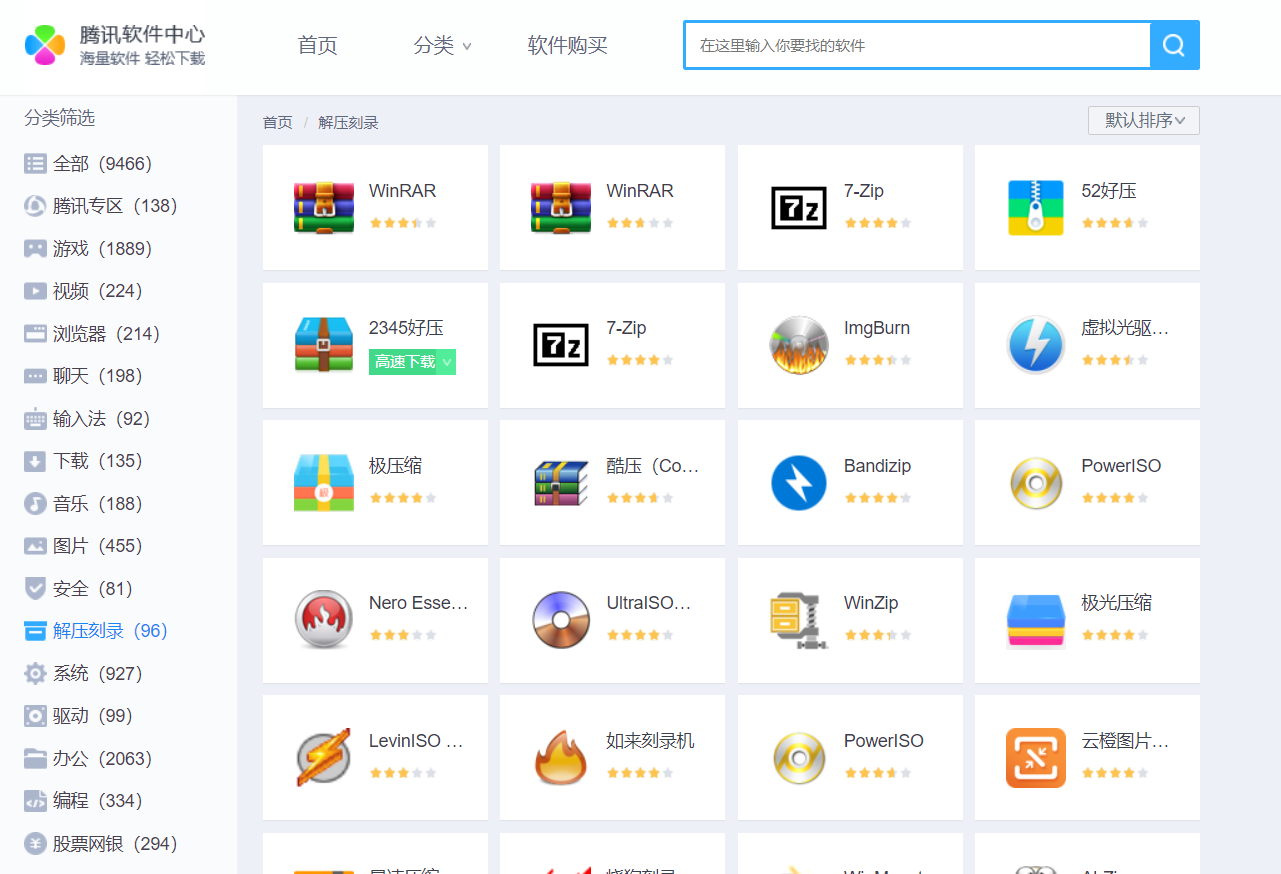Open the 办公 (2063) category
1281x874 pixels.
pyautogui.click(x=88, y=759)
